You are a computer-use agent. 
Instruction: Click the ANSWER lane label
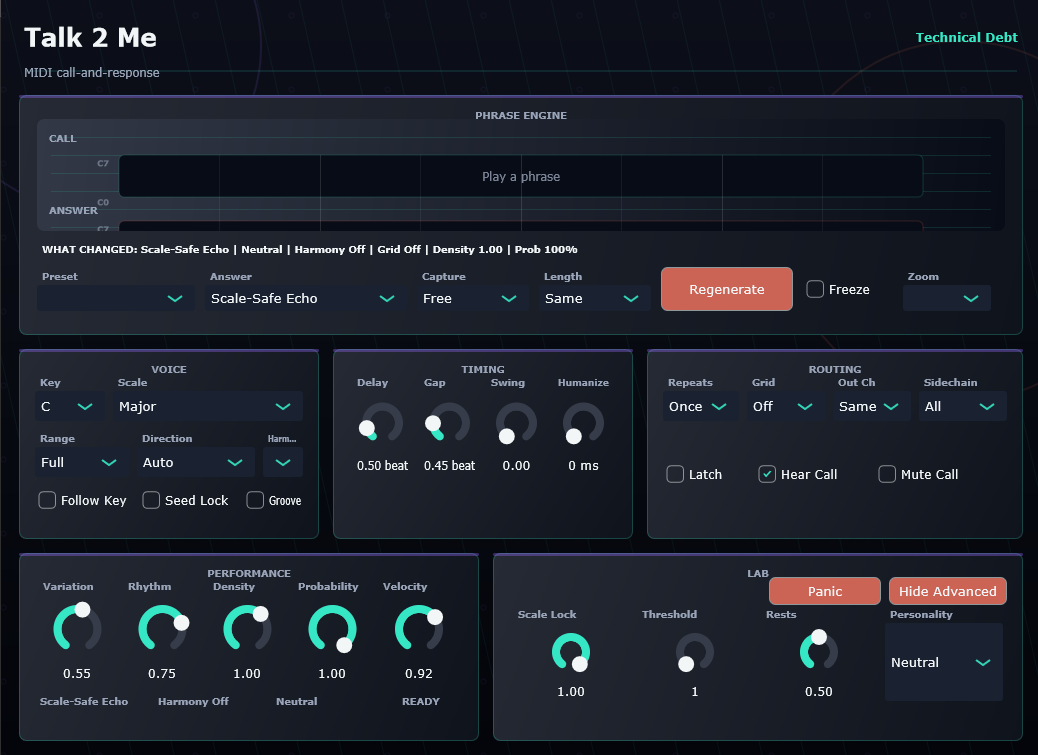73,210
